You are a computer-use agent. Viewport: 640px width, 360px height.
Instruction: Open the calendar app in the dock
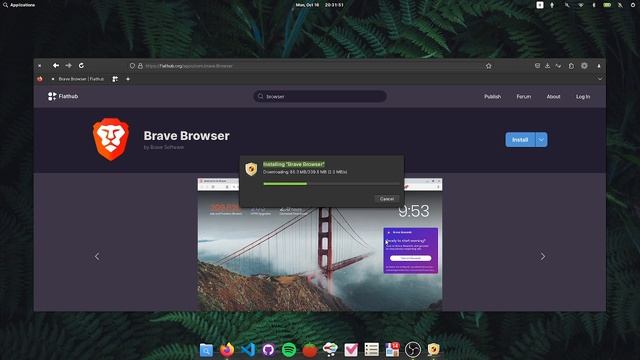[392, 349]
